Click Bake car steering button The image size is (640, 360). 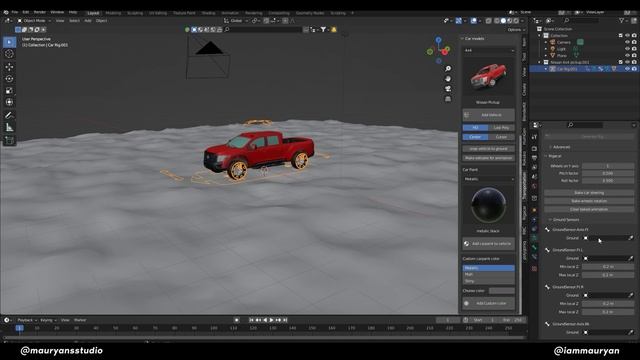[x=589, y=193]
